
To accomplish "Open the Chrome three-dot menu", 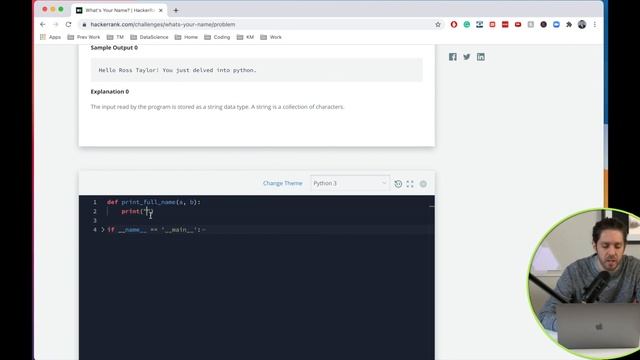I will click(x=595, y=24).
